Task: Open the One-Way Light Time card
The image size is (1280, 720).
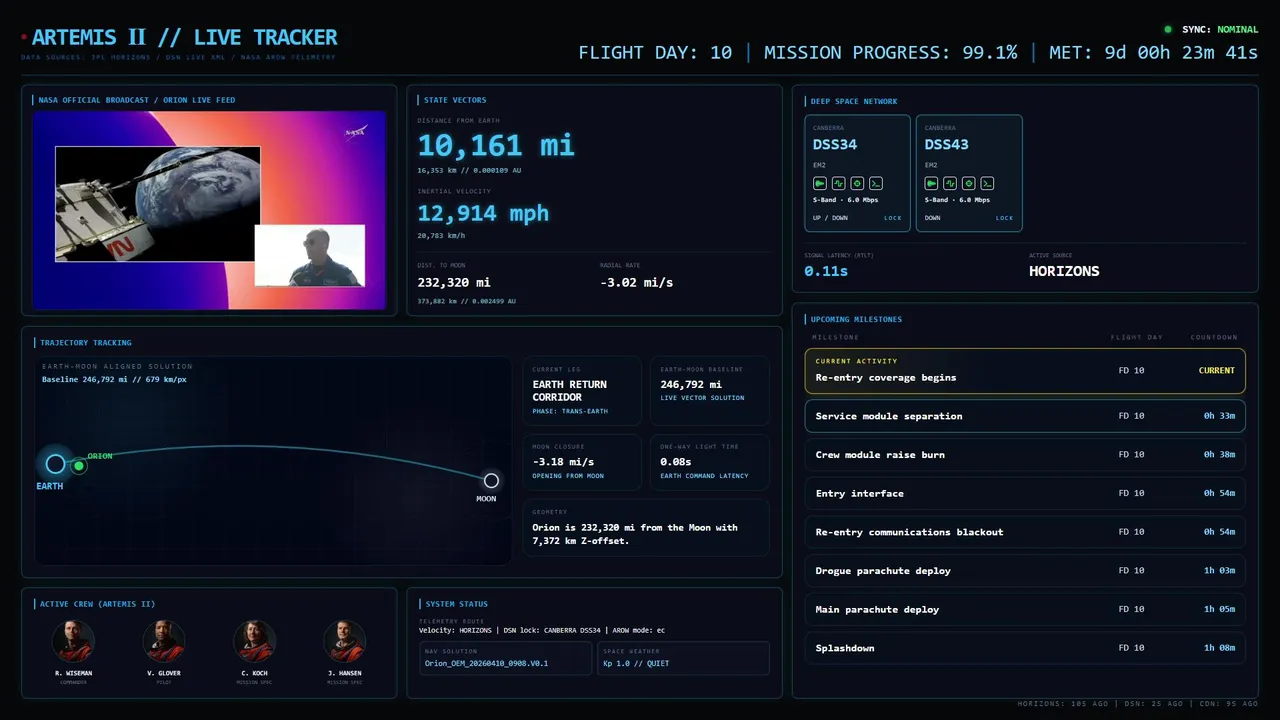Action: pos(710,462)
